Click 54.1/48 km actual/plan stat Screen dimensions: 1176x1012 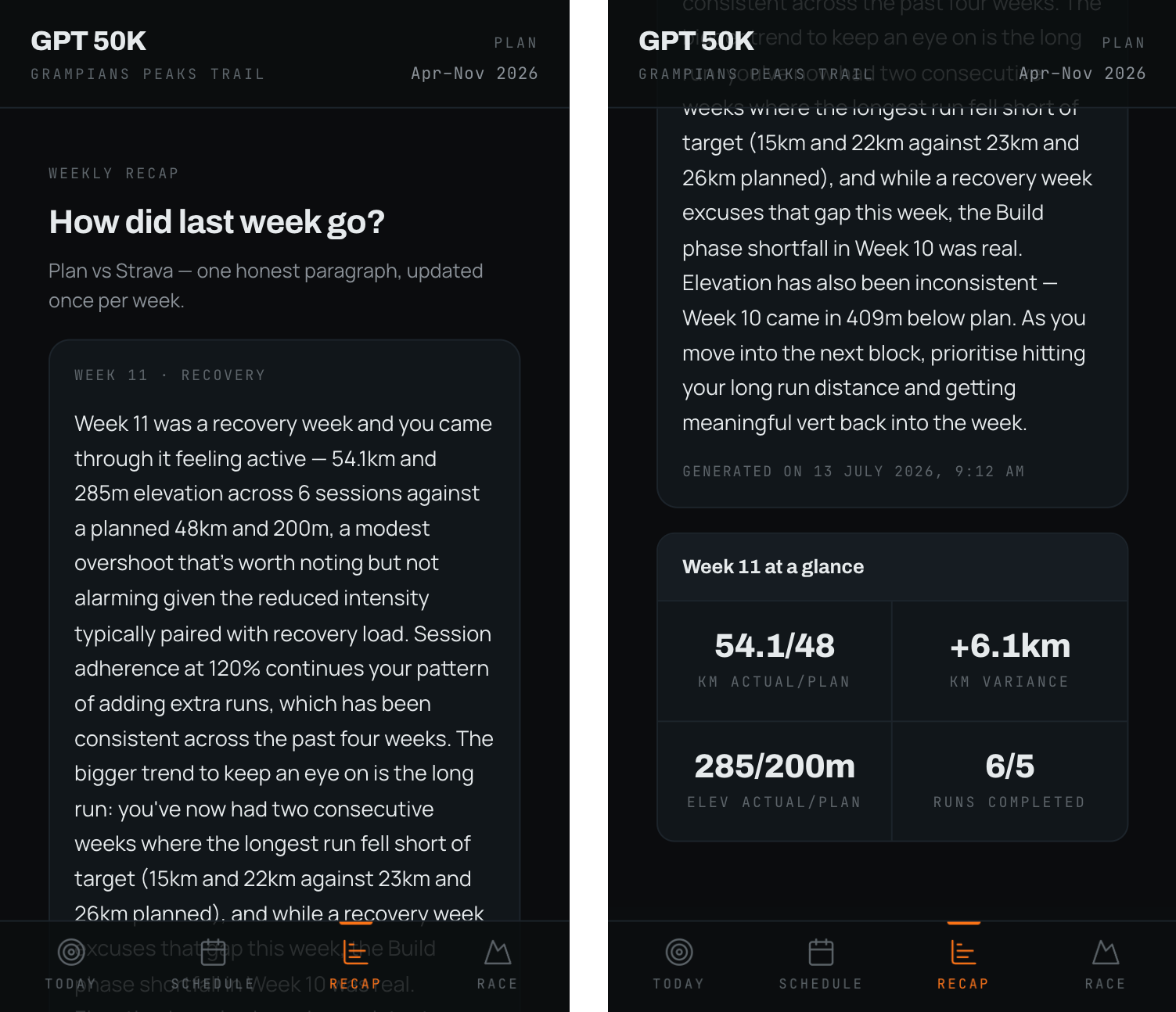[x=775, y=646]
